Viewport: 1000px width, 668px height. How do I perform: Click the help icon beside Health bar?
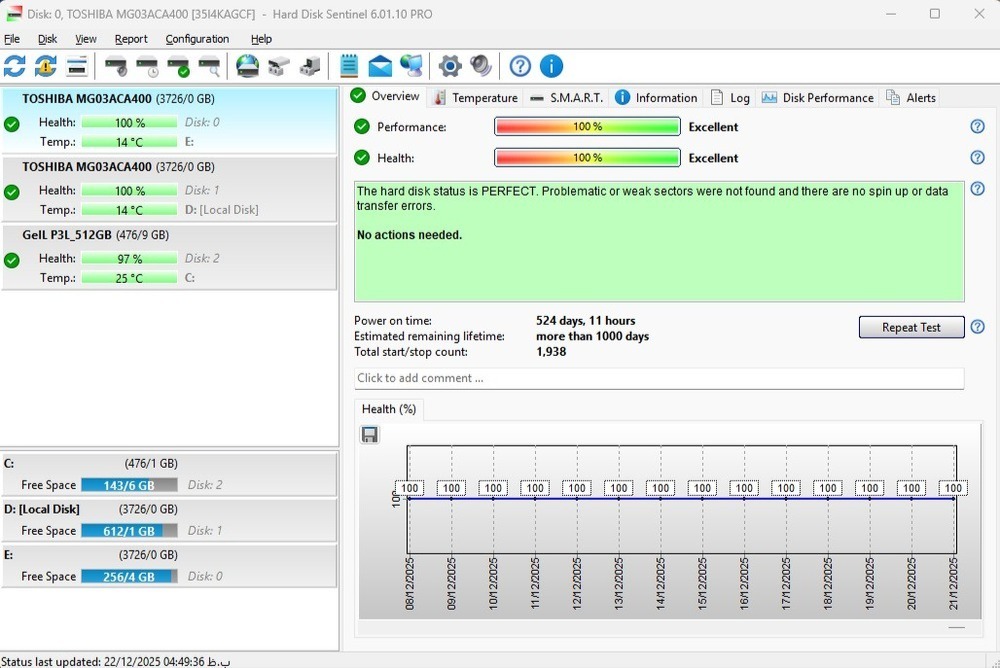[x=977, y=158]
